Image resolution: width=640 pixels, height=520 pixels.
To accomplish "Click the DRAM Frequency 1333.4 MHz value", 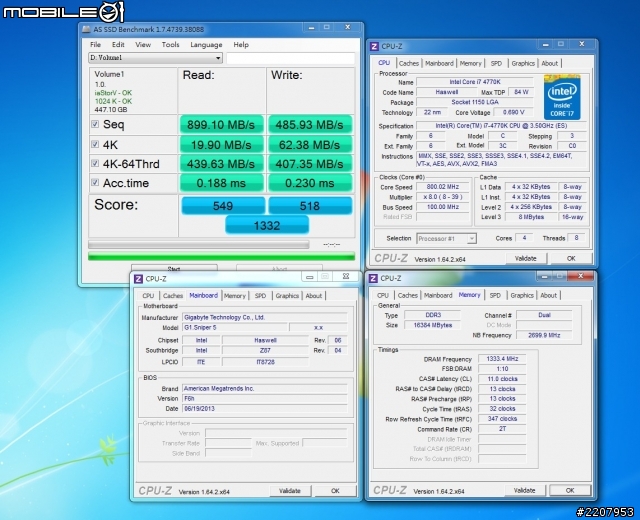I will coord(502,359).
